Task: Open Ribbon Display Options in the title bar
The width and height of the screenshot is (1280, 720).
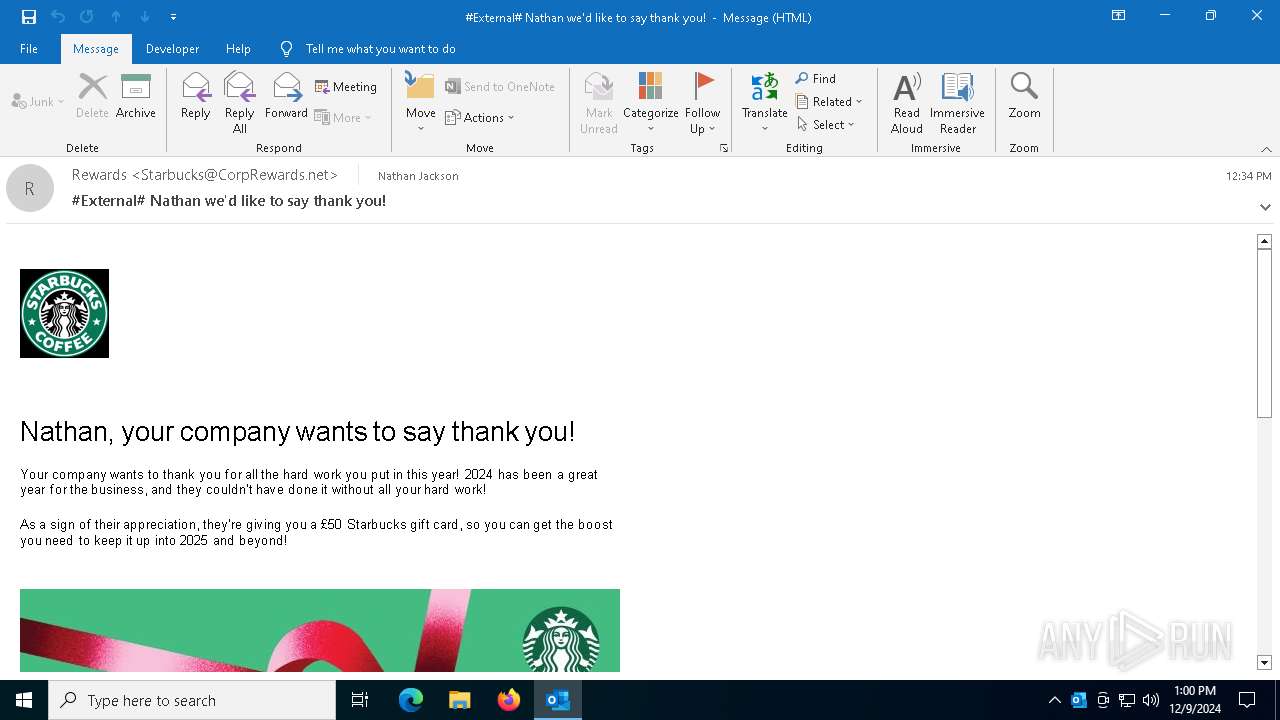Action: 1118,16
